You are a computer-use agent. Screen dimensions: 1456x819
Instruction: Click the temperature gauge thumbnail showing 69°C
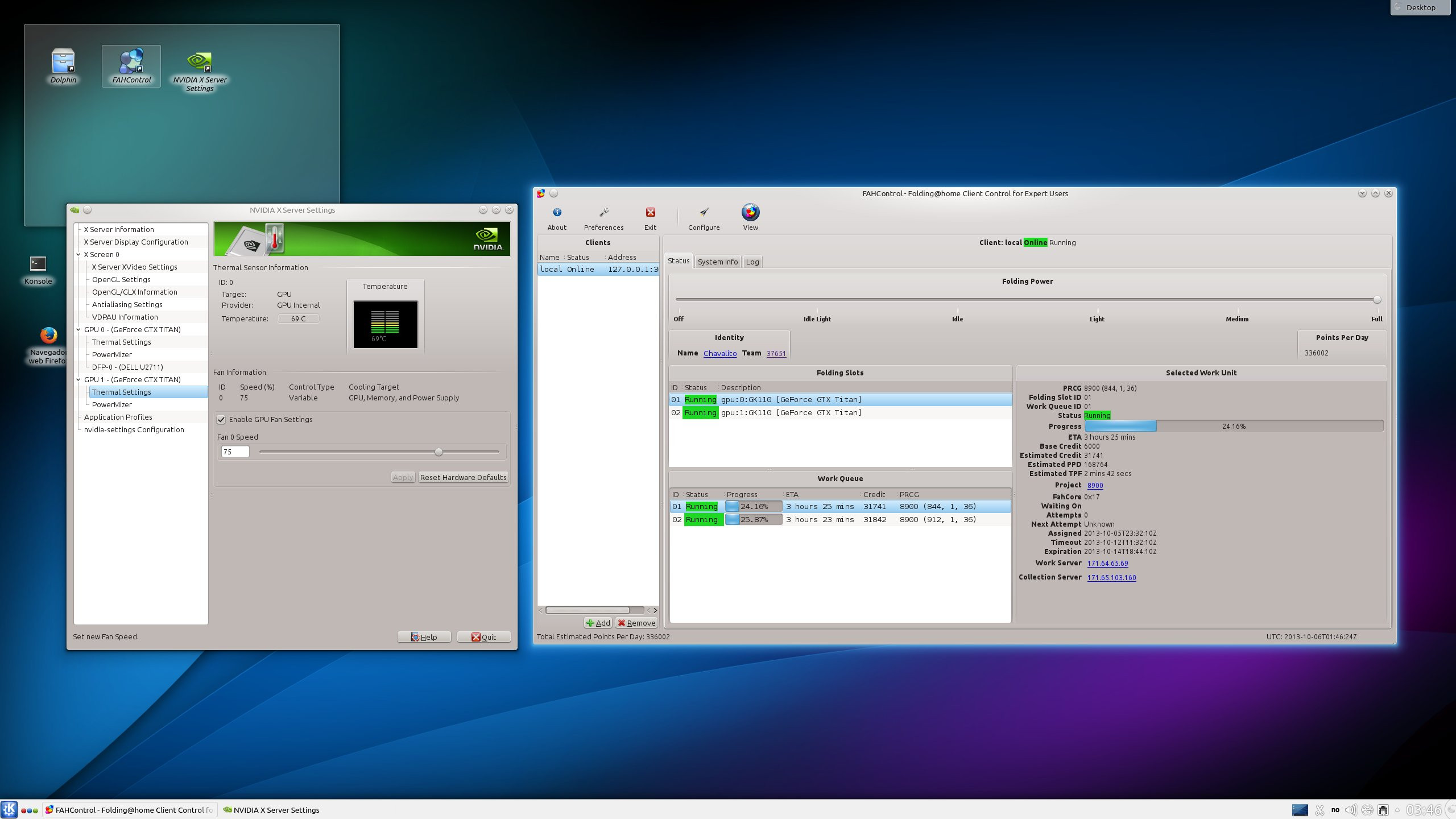(385, 324)
